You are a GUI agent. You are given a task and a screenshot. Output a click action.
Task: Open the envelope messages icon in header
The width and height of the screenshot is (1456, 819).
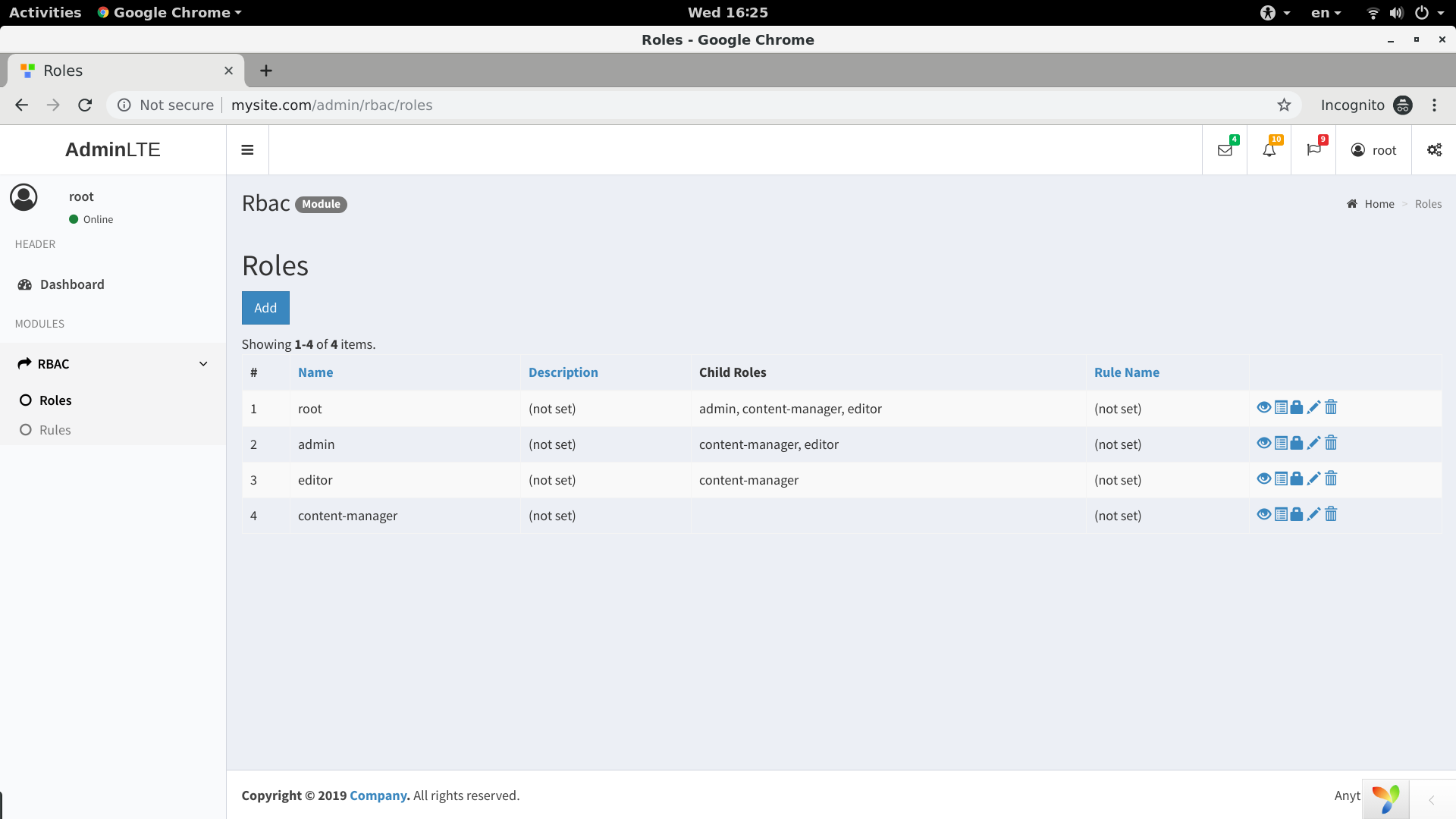(x=1225, y=150)
